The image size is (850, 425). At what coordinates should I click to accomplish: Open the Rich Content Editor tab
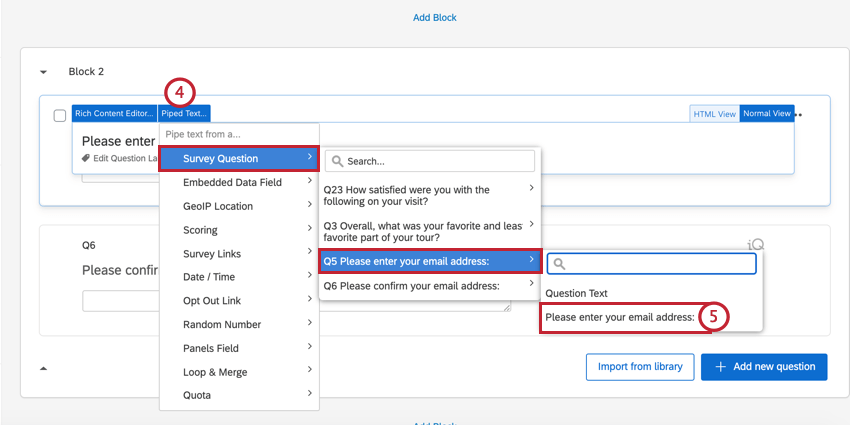click(114, 114)
